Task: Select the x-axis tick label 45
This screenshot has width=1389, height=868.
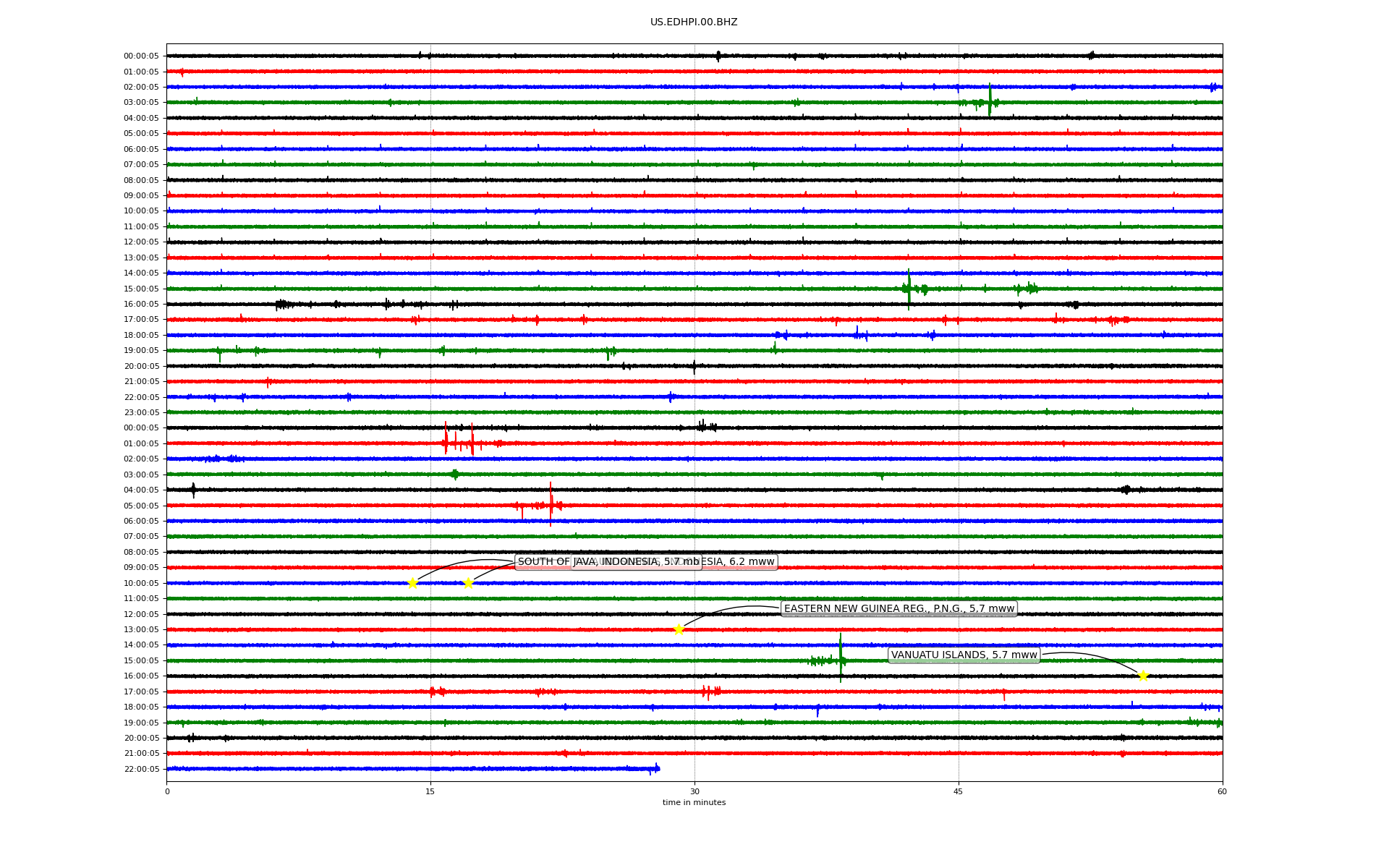Action: point(959,791)
